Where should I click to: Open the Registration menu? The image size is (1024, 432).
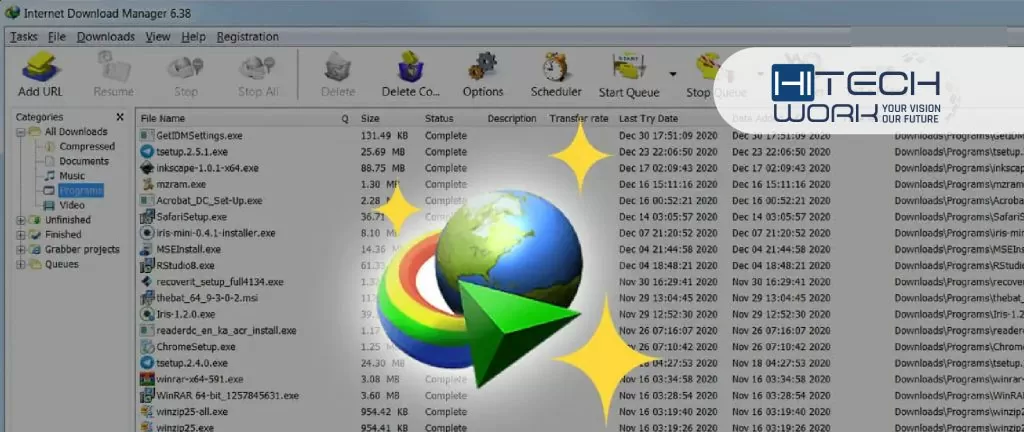coord(248,37)
